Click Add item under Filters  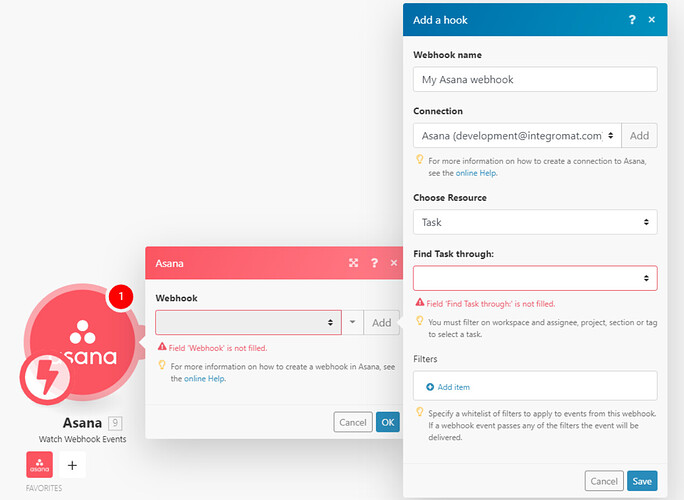(x=454, y=387)
